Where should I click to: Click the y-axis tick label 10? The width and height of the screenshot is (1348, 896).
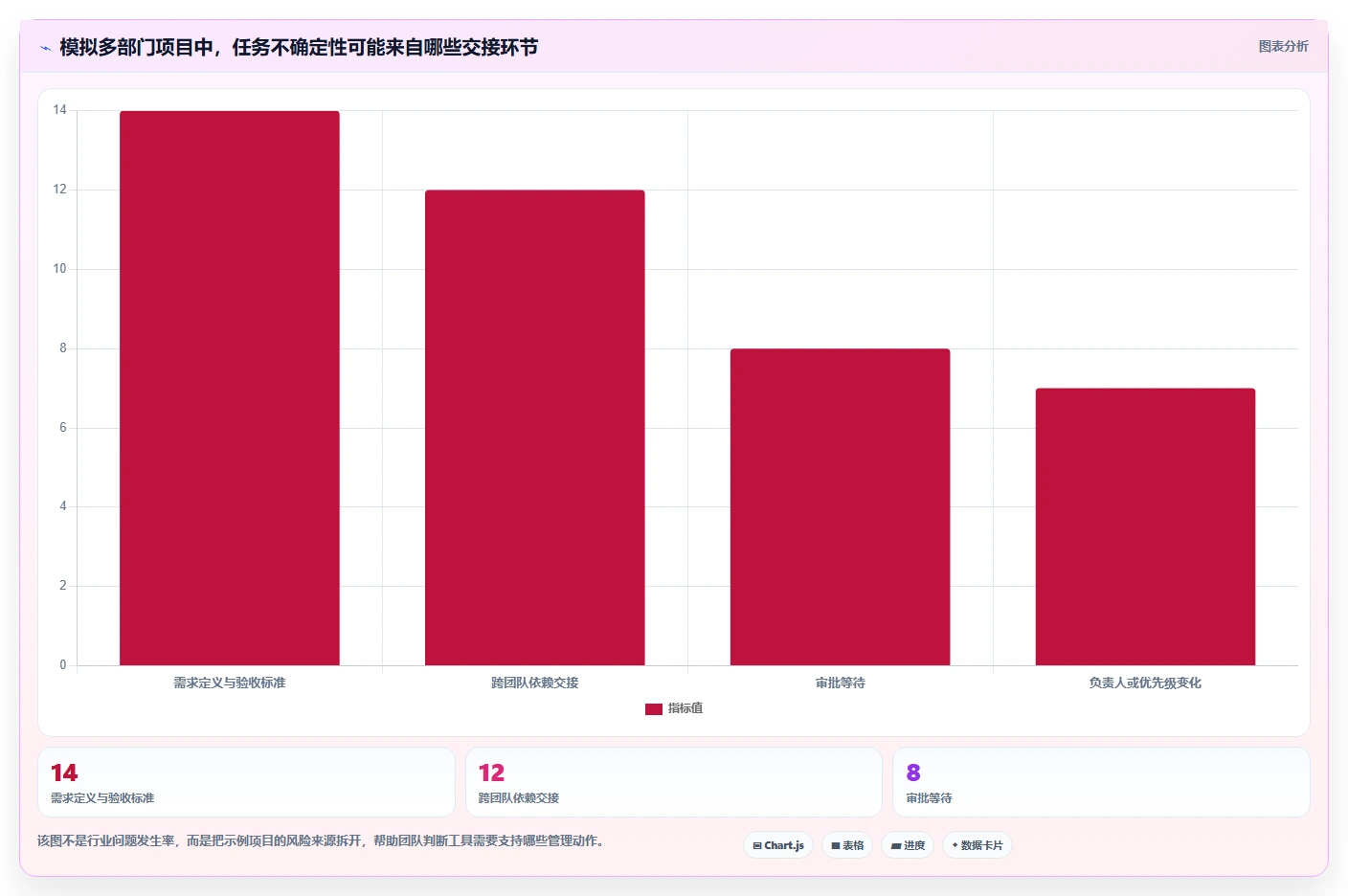coord(60,269)
